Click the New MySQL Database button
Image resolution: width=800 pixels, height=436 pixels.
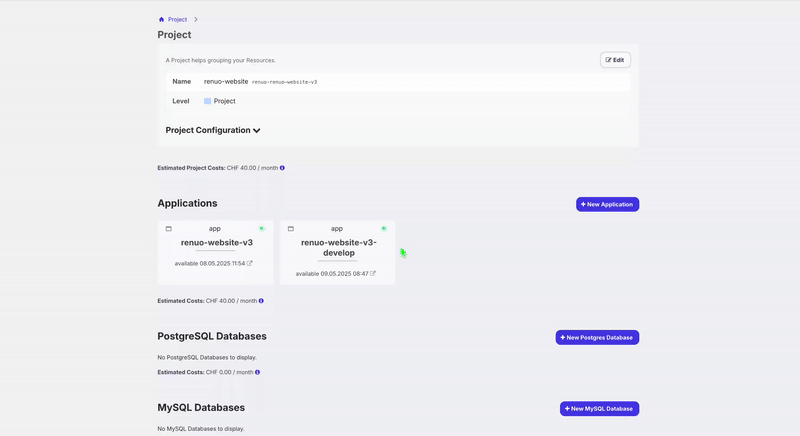(599, 408)
